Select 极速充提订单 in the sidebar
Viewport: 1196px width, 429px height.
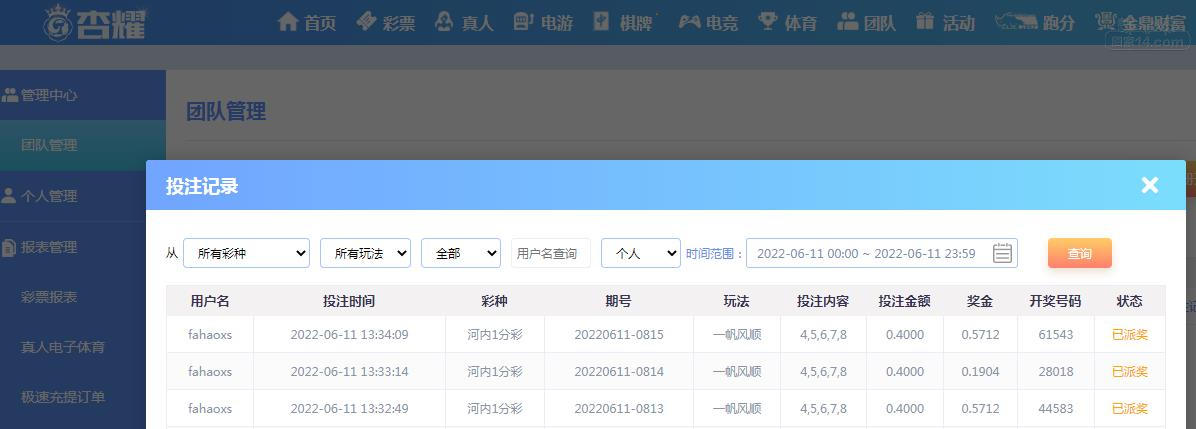click(63, 397)
